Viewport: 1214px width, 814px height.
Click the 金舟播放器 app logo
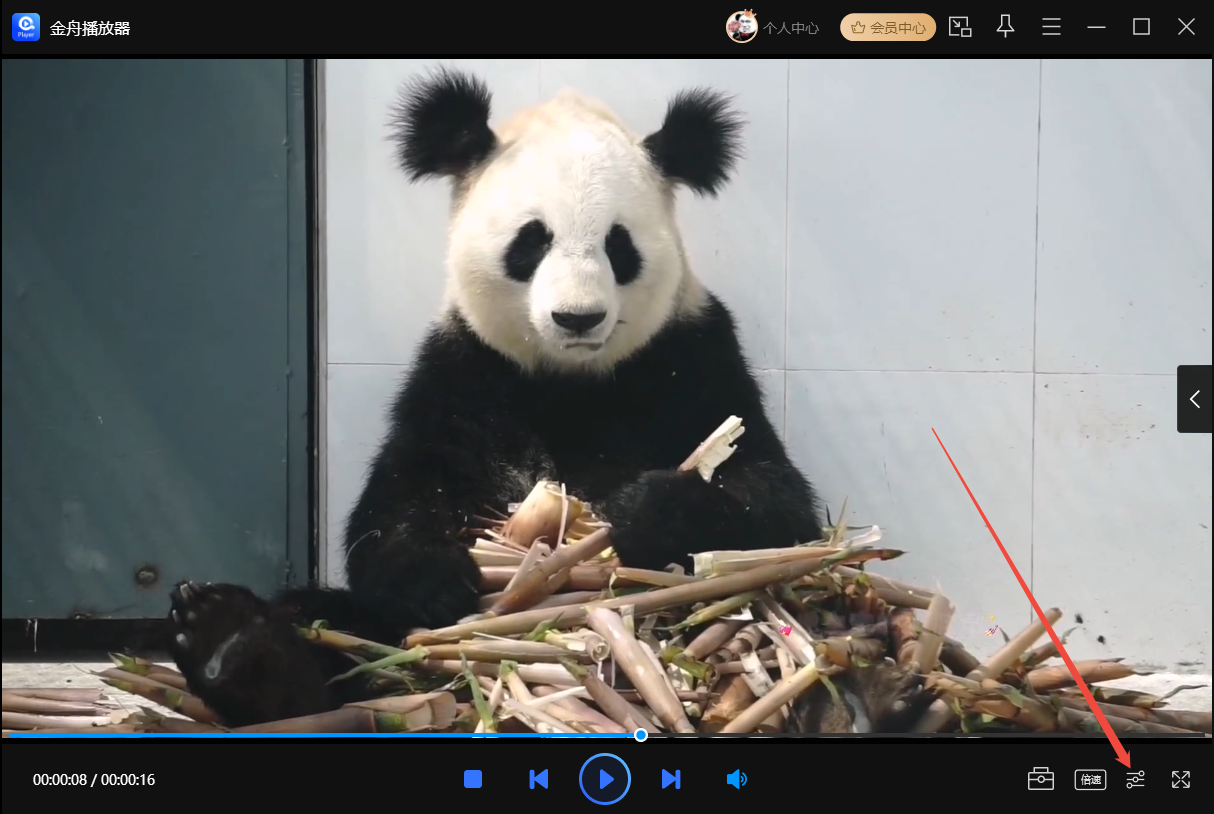26,27
